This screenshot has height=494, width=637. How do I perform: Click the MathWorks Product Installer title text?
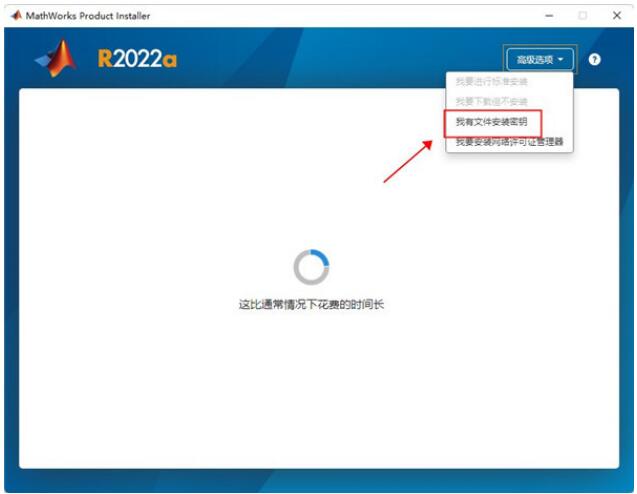point(88,16)
